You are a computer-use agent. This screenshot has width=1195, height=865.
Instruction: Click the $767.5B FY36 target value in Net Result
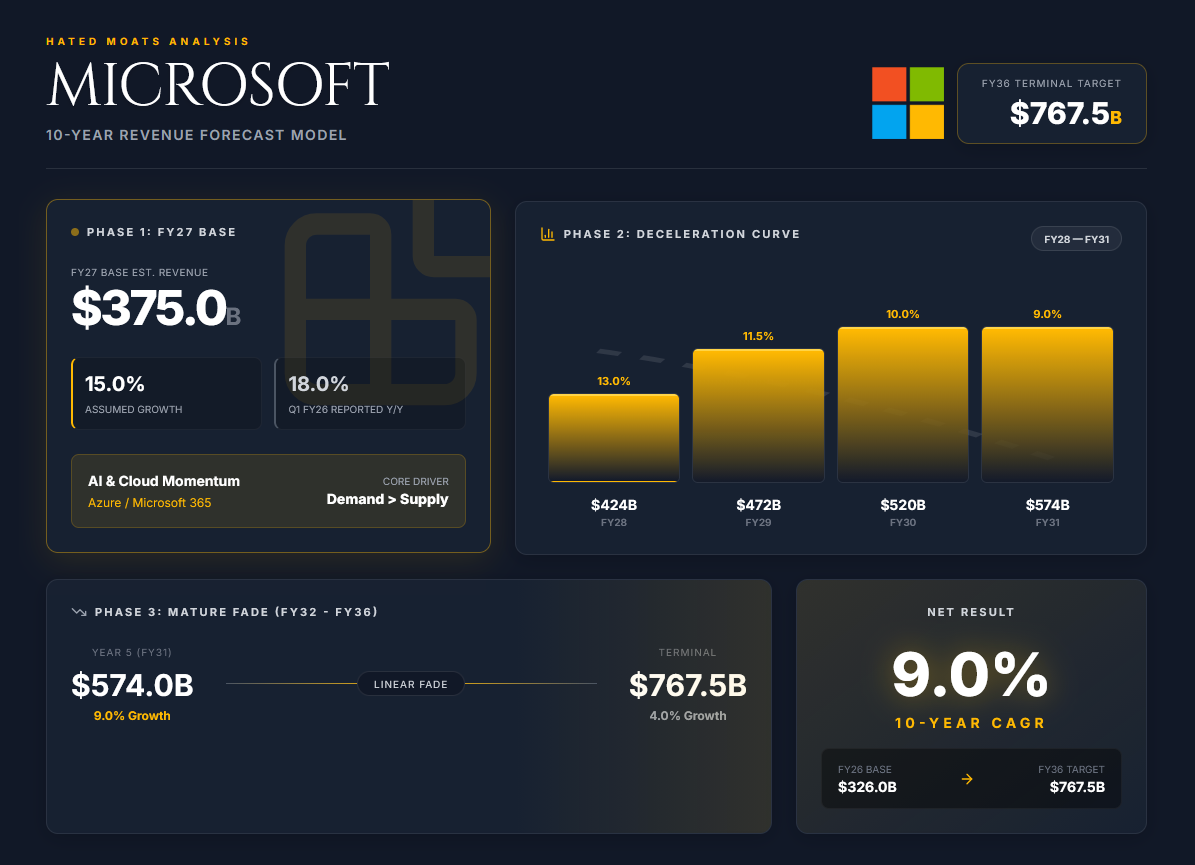pos(1077,787)
